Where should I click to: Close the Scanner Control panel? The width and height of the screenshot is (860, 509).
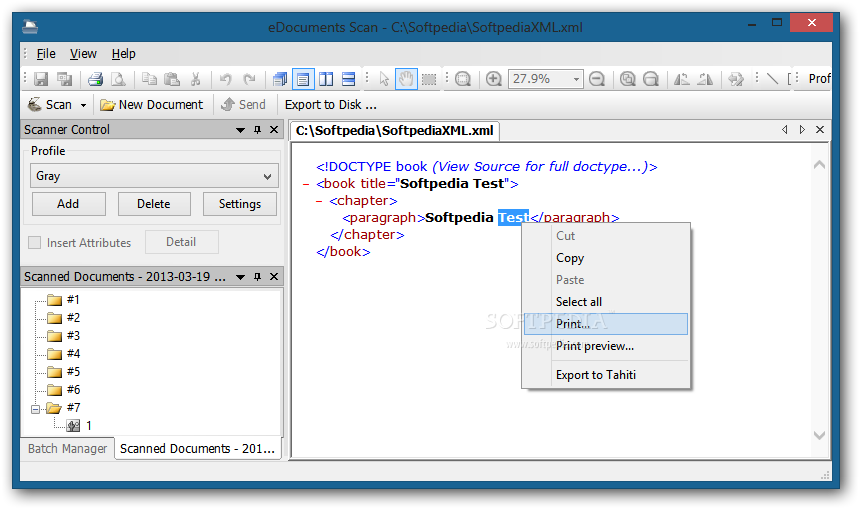pos(274,130)
